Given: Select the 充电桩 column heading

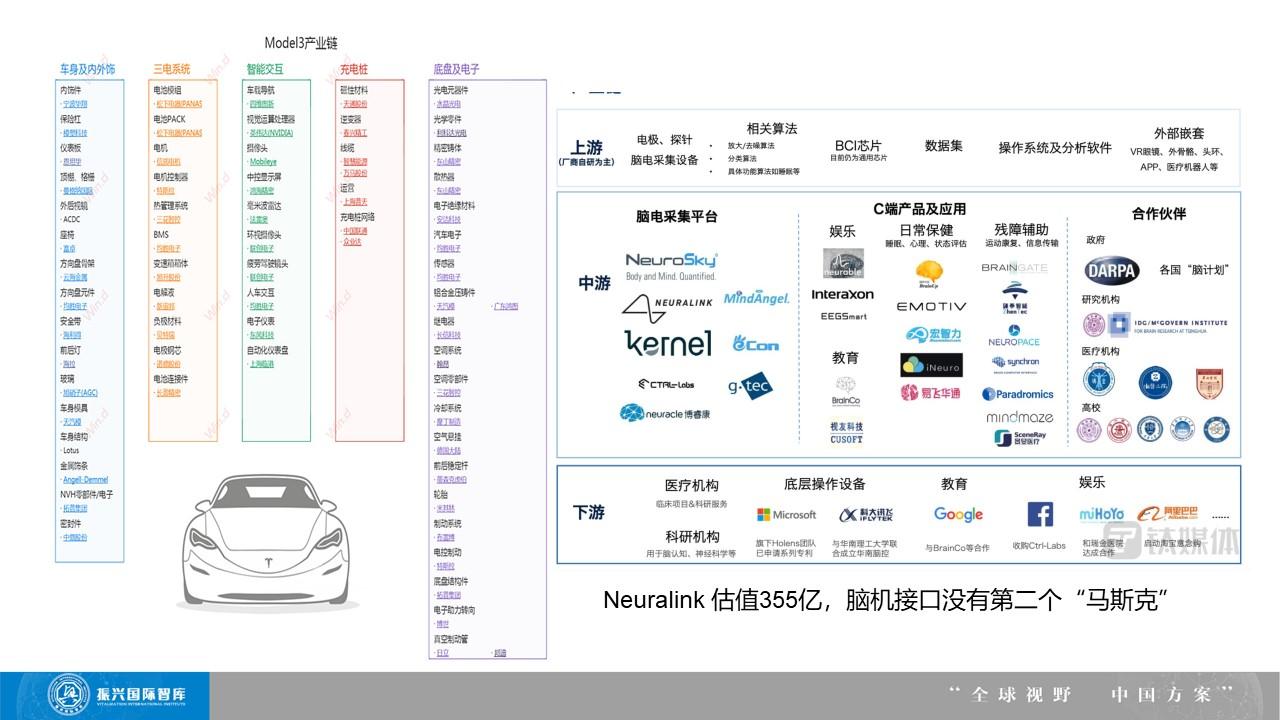Looking at the screenshot, I should click(354, 69).
